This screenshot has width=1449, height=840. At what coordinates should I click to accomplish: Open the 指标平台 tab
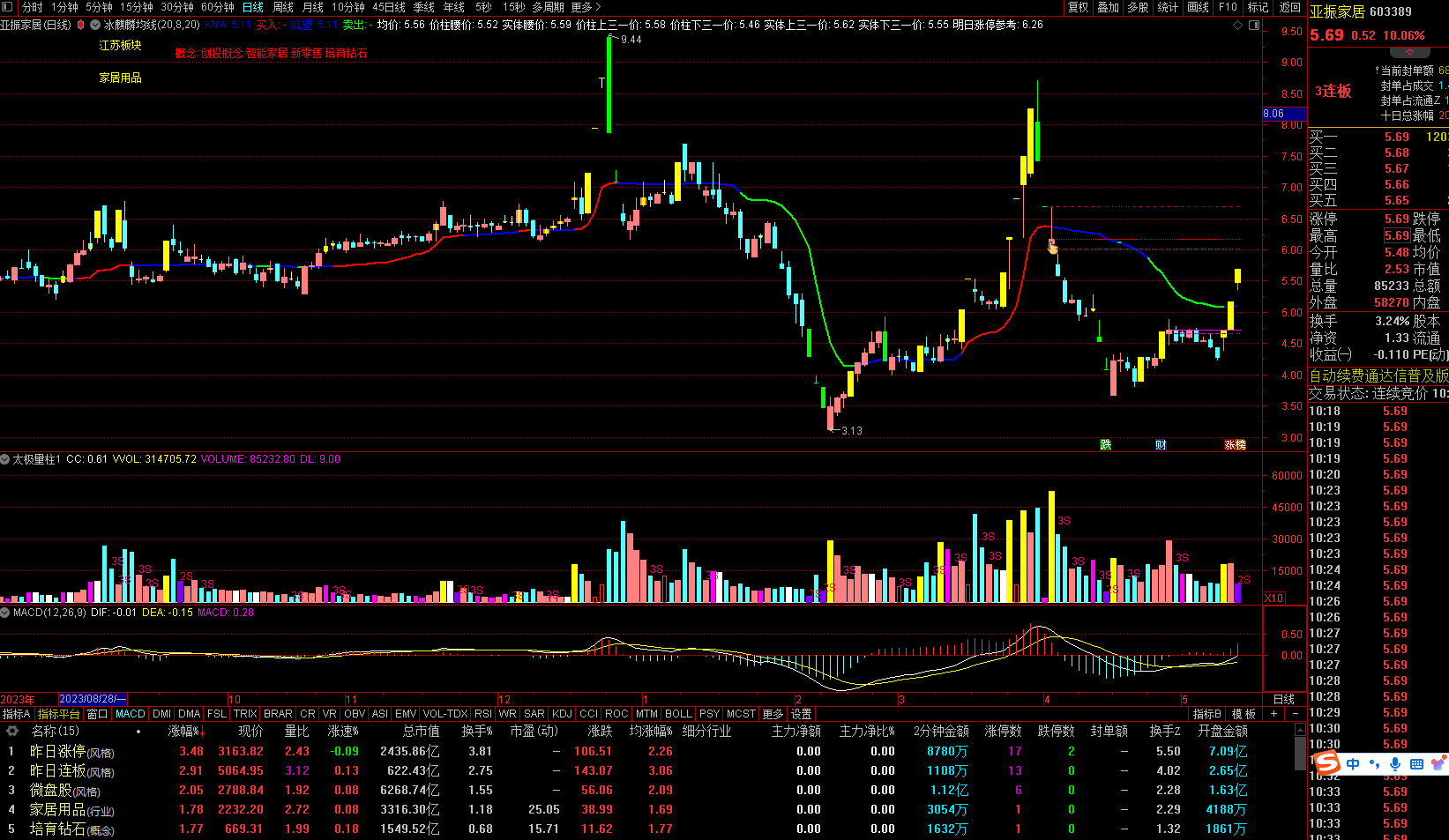(59, 714)
